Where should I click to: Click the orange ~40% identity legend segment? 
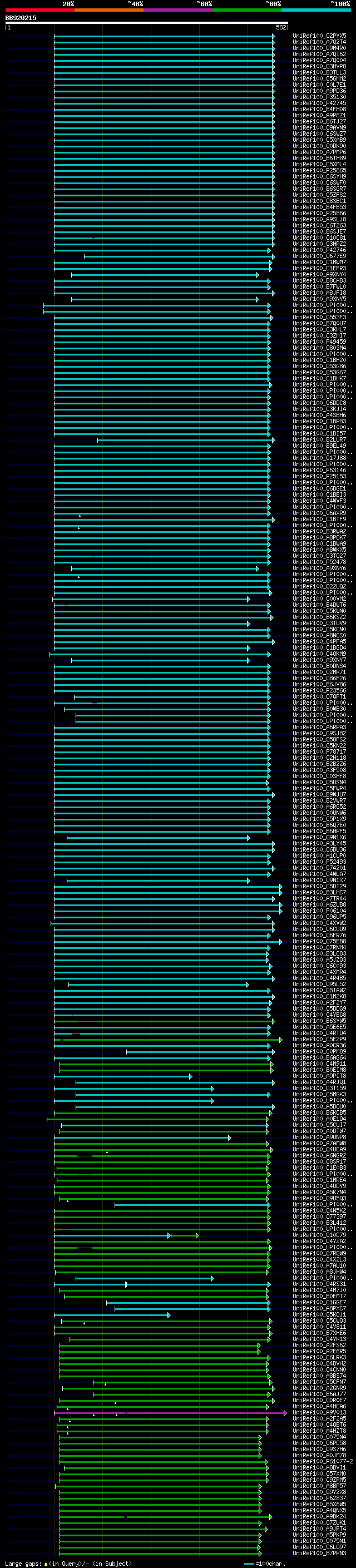(x=109, y=10)
